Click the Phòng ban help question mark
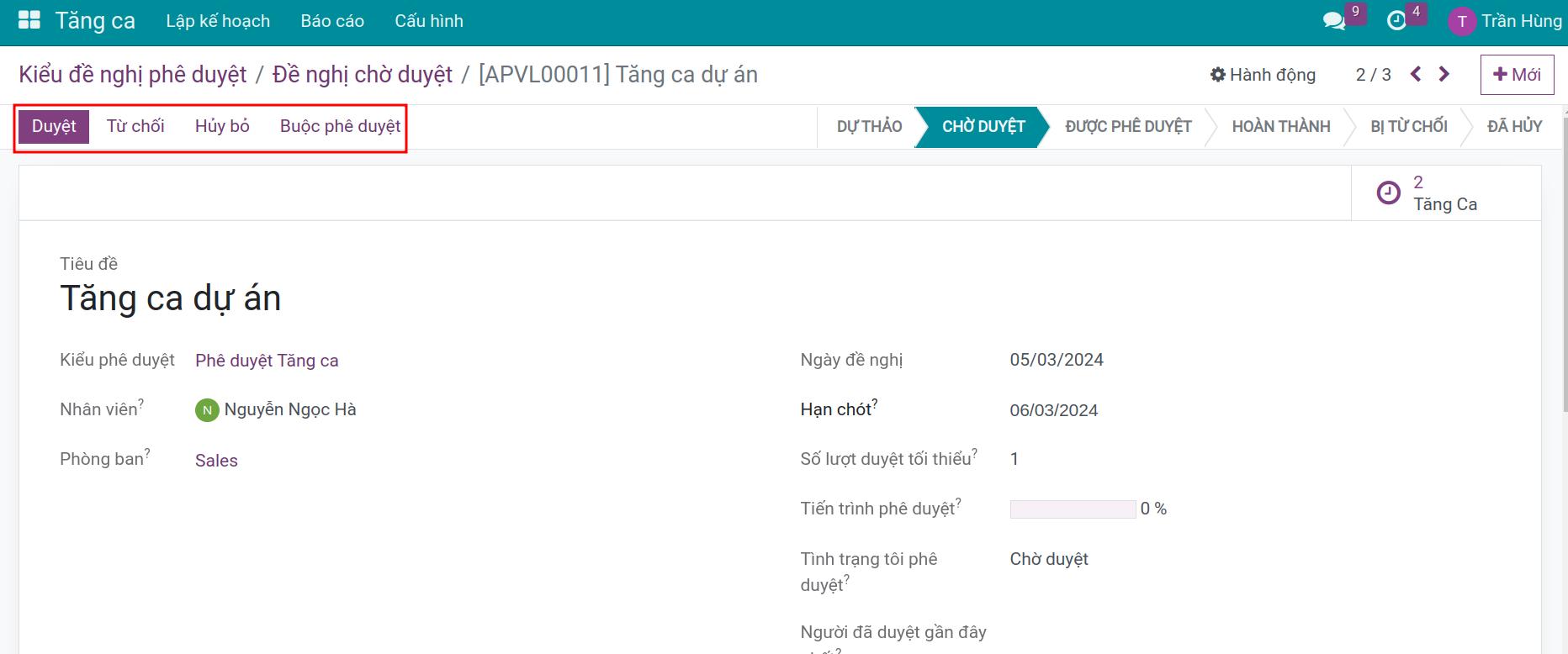This screenshot has width=1568, height=654. (x=147, y=452)
